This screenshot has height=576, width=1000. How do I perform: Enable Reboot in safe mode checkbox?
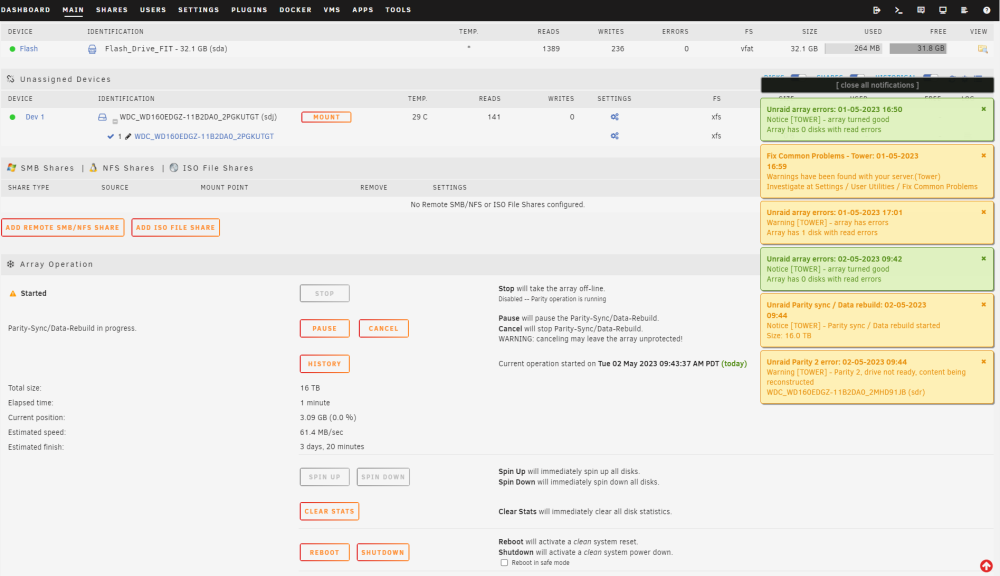504,563
